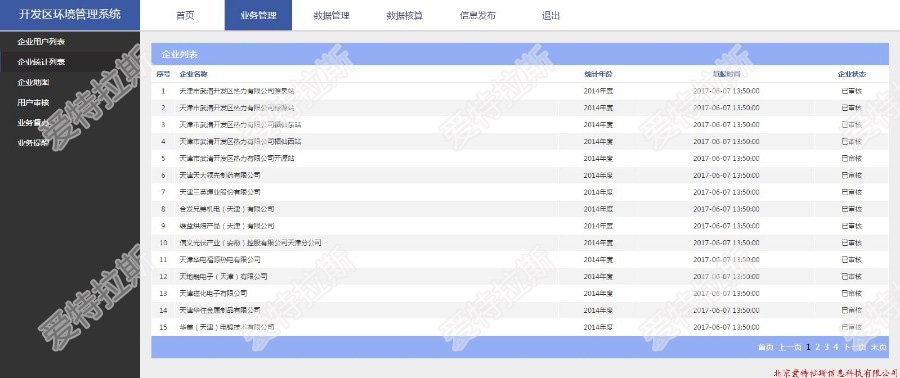Open 企业地图 in the sidebar
The height and width of the screenshot is (378, 900).
click(x=33, y=82)
